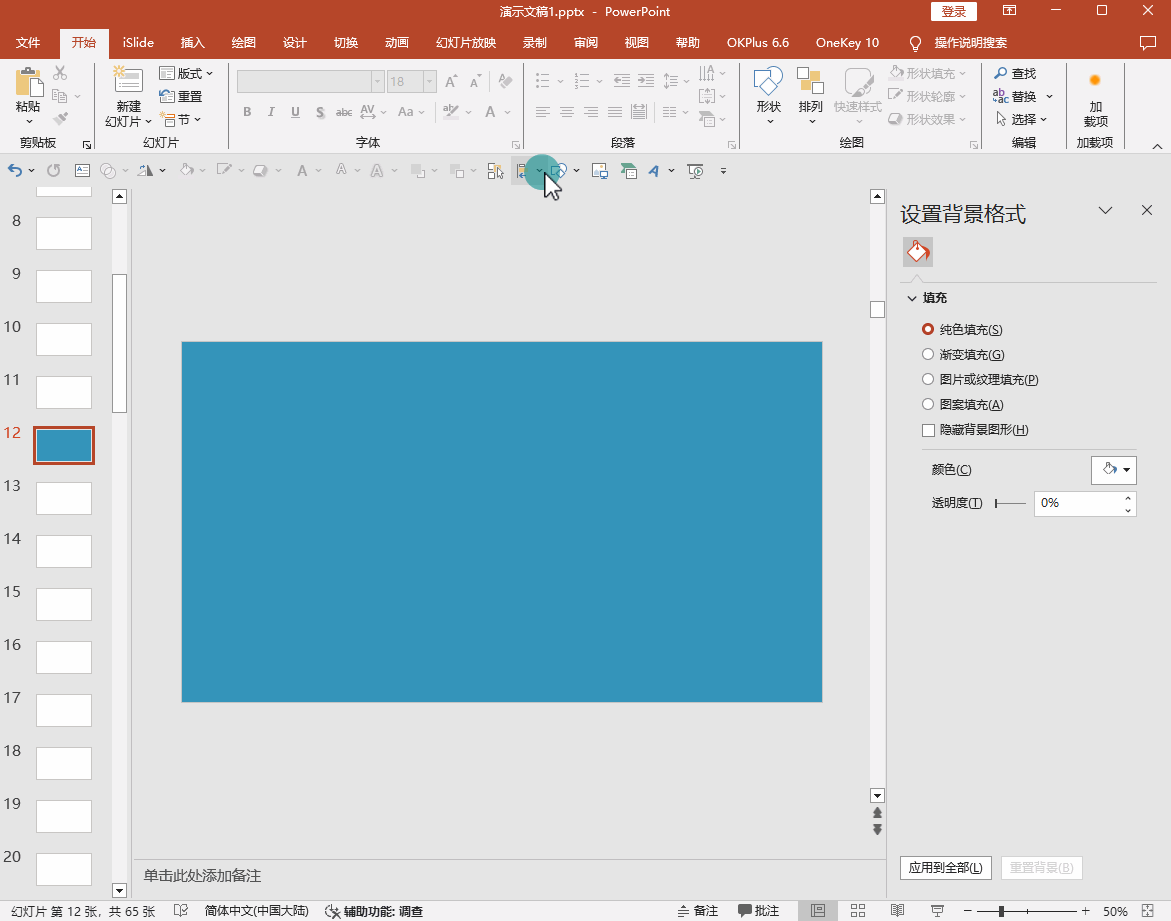The width and height of the screenshot is (1171, 921).
Task: Open the Layout (版式) dropdown
Action: pos(187,73)
